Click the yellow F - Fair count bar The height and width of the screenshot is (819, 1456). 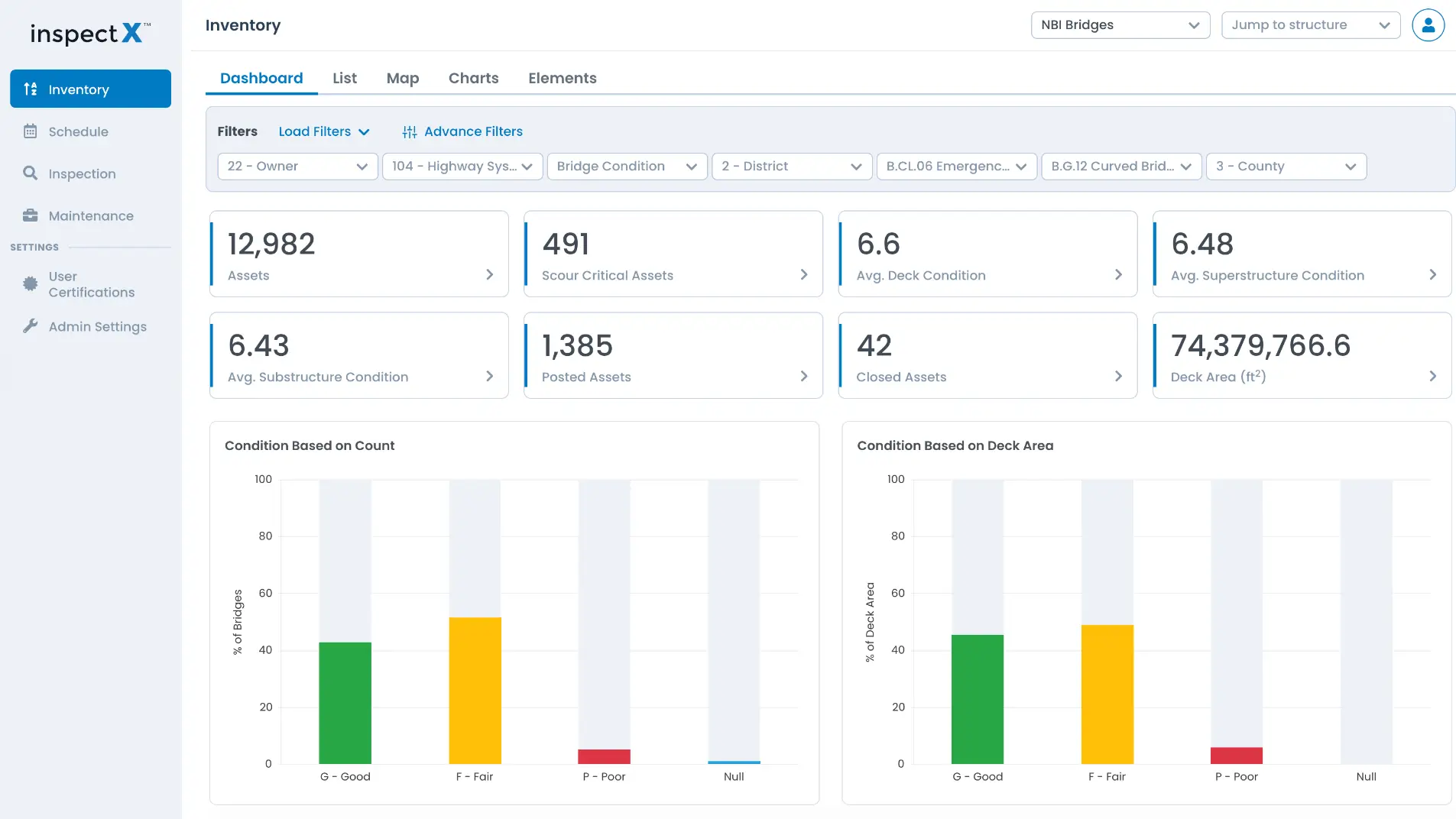475,691
